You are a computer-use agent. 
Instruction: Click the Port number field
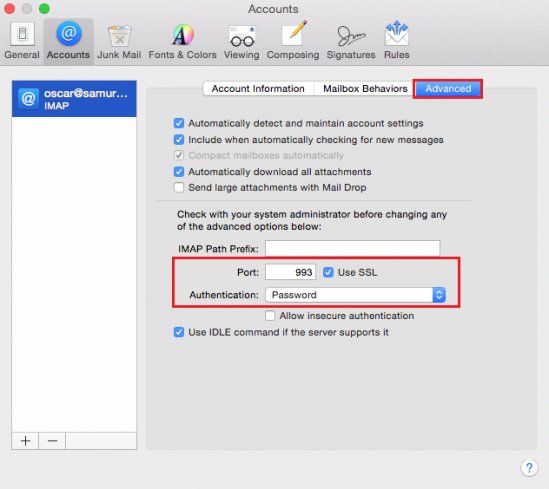click(290, 272)
